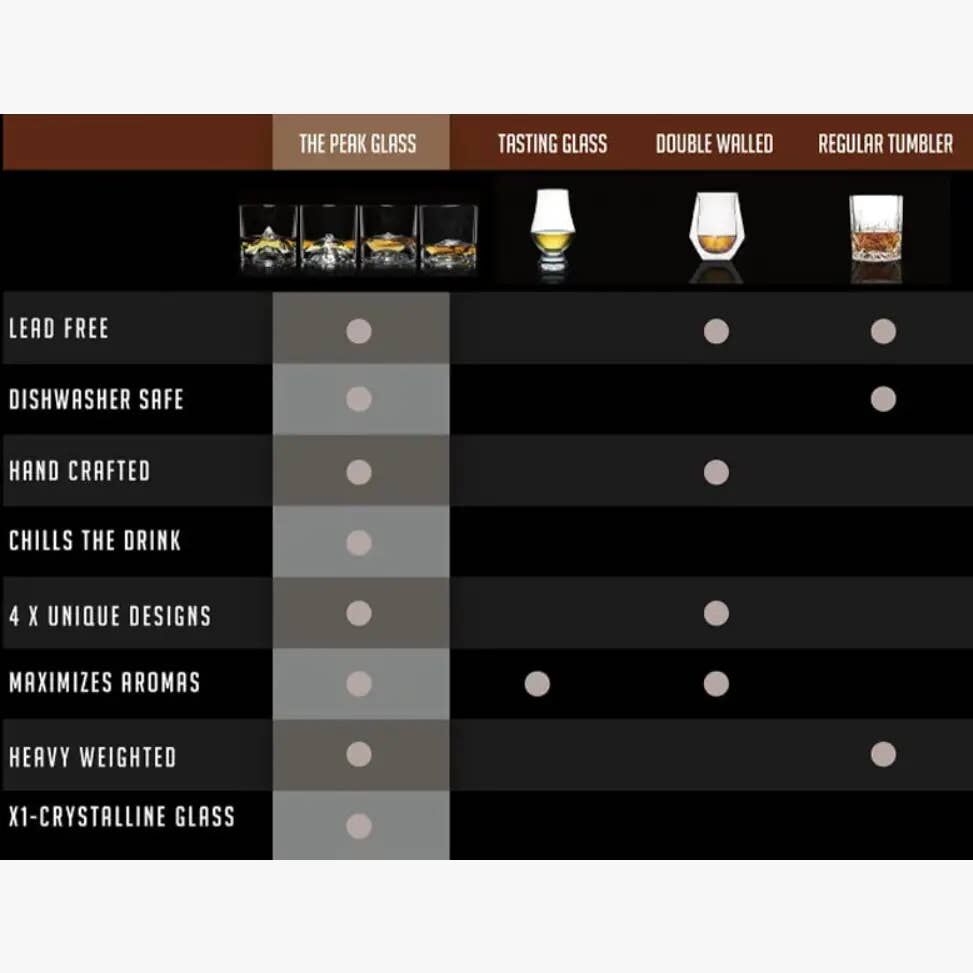973x973 pixels.
Task: Click Heavy Weighted dot under Regular Tumbler
Action: click(x=883, y=754)
